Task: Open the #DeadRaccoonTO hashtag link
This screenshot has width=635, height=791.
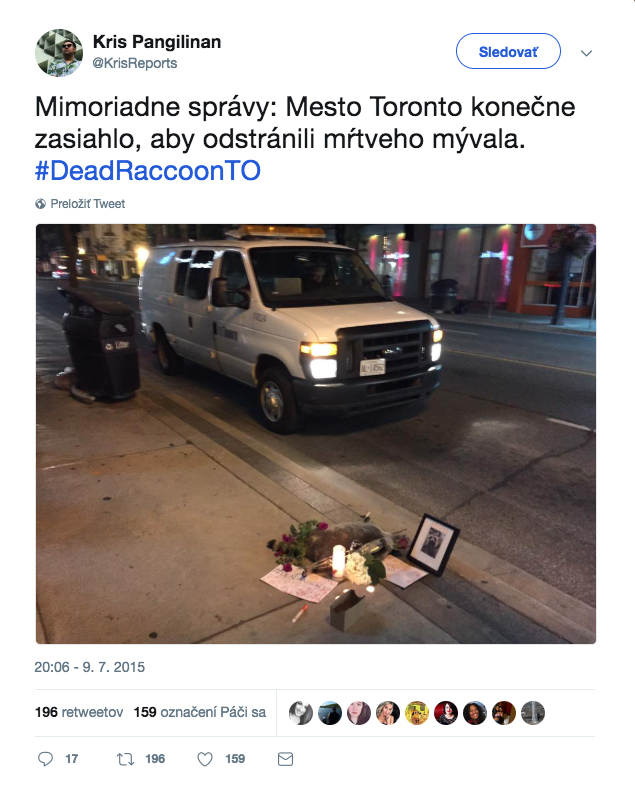Action: tap(148, 171)
